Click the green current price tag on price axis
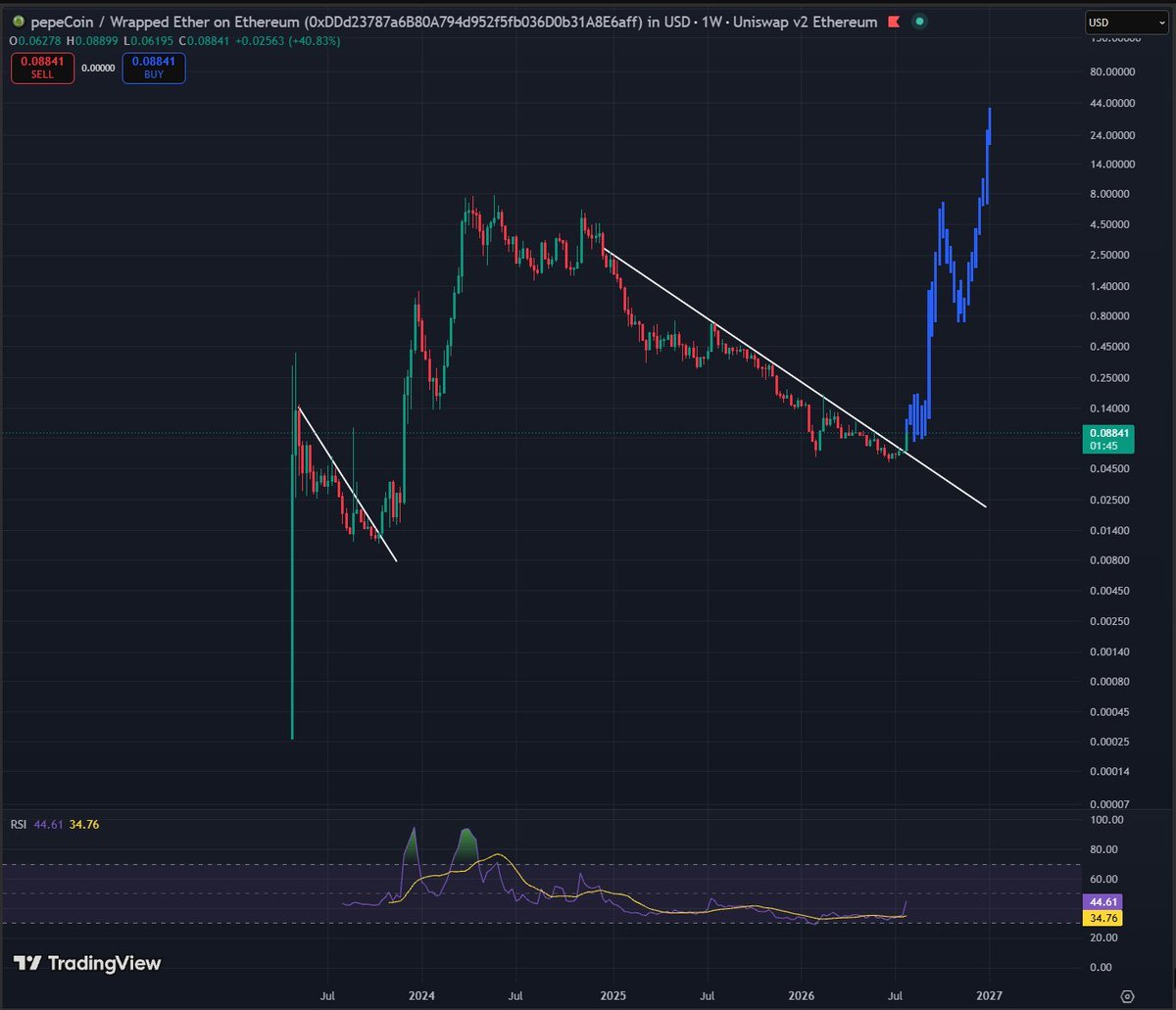This screenshot has height=1010, width=1176. pyautogui.click(x=1108, y=439)
